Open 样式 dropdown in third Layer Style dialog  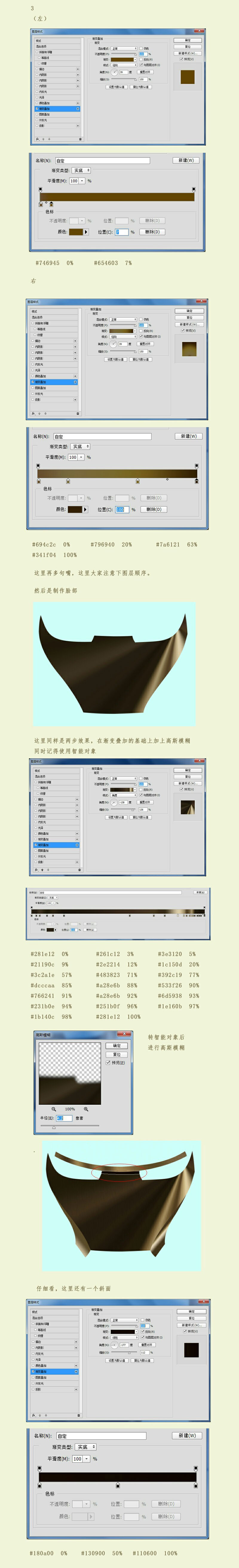point(123,795)
